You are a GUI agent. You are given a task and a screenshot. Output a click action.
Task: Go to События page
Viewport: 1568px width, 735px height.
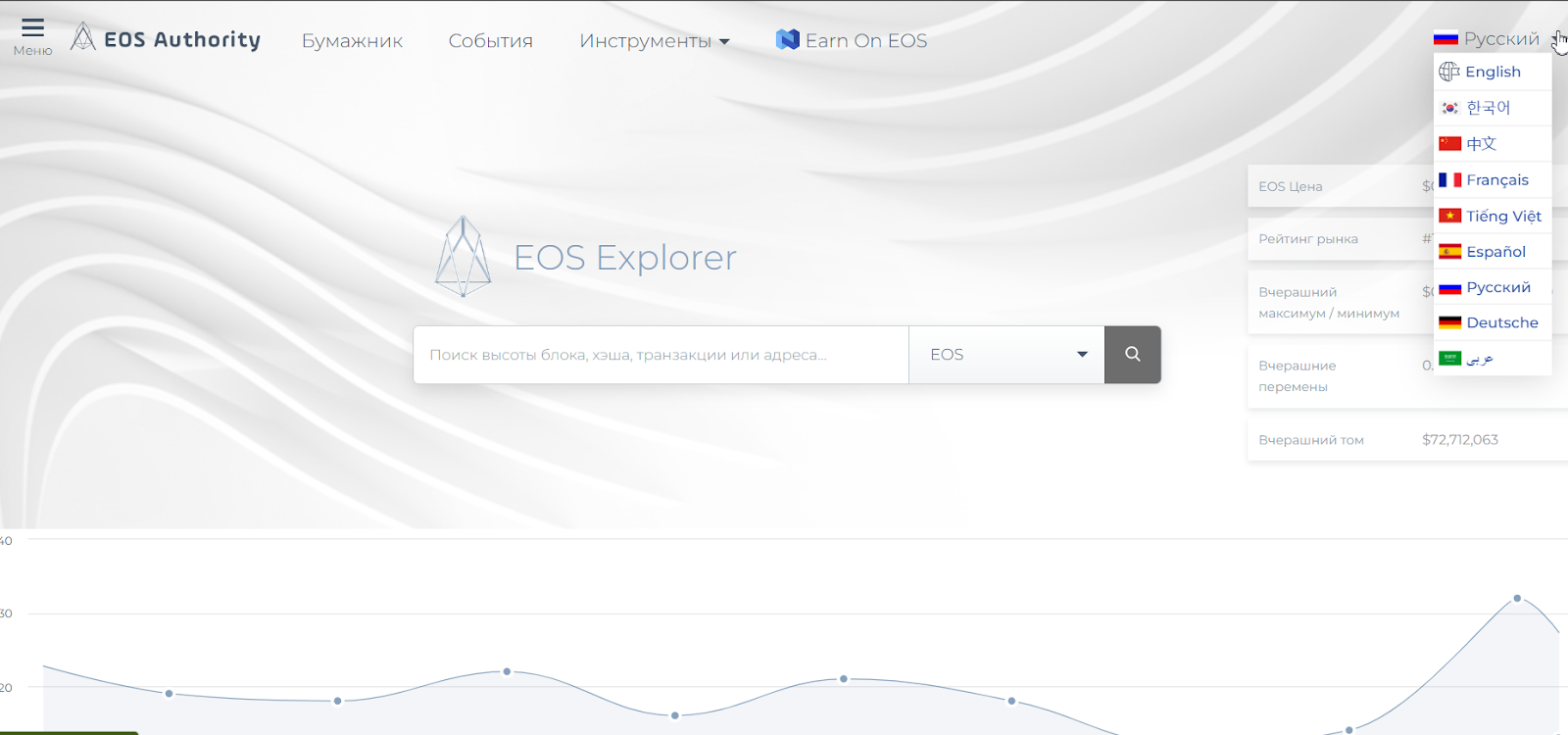[491, 41]
